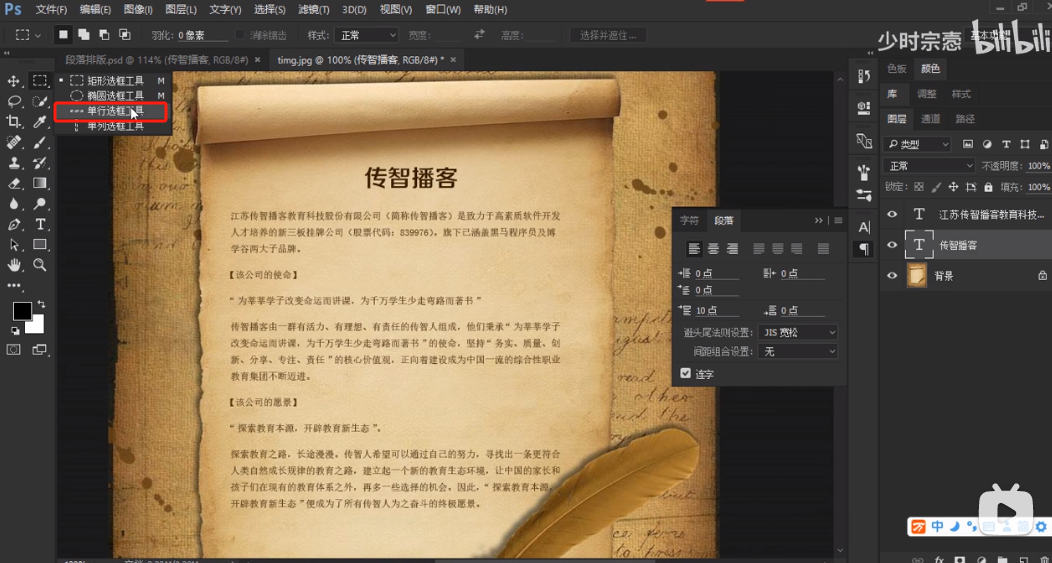Image resolution: width=1052 pixels, height=563 pixels.
Task: Select the Lasso tool
Action: coord(13,101)
